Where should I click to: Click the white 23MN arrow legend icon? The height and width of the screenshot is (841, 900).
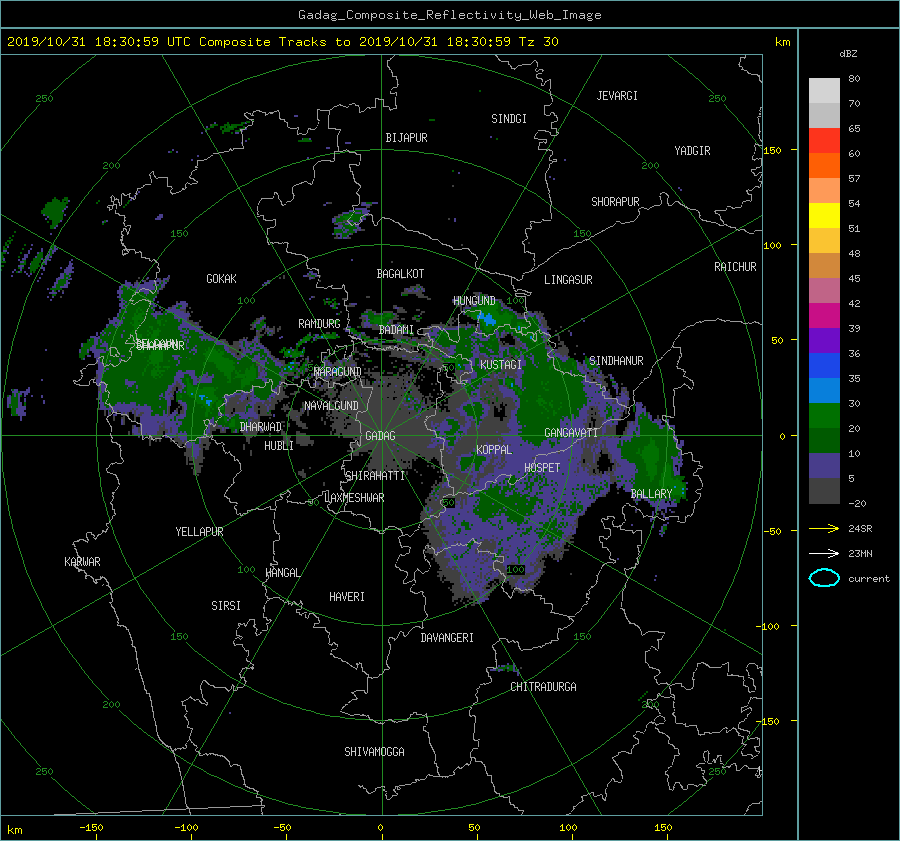pyautogui.click(x=824, y=553)
